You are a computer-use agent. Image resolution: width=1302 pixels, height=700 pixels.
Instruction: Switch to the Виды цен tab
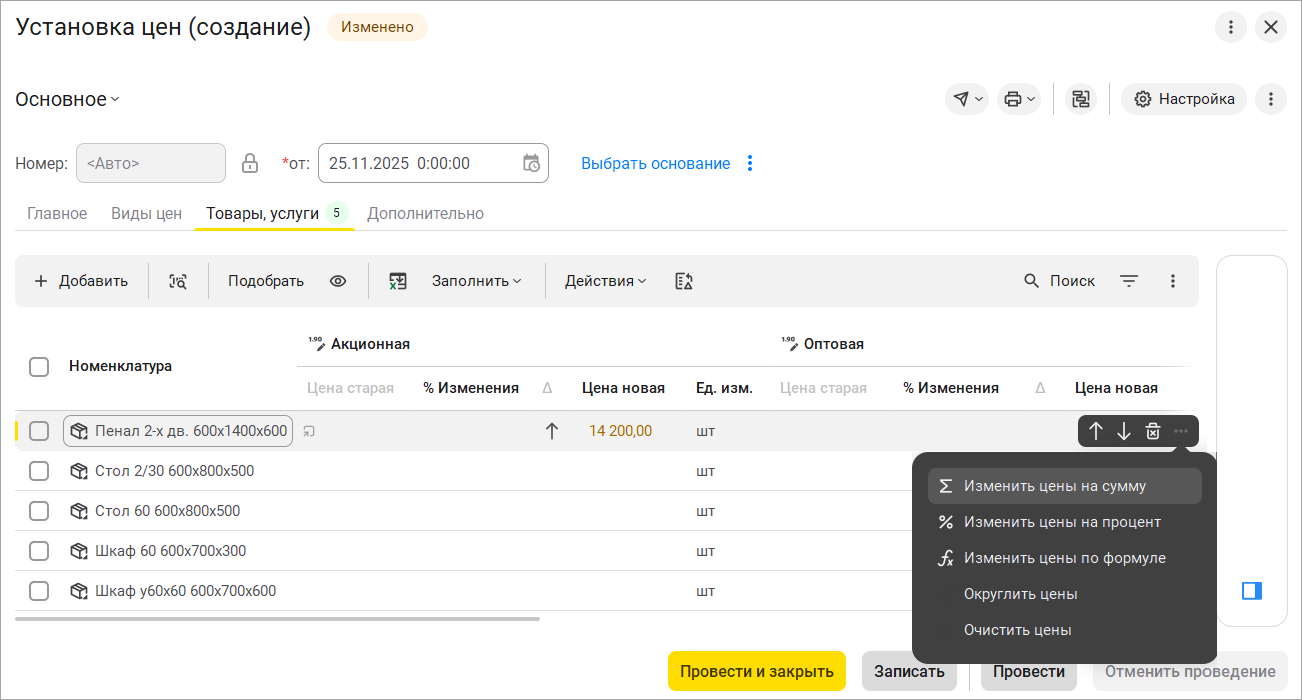coord(146,213)
